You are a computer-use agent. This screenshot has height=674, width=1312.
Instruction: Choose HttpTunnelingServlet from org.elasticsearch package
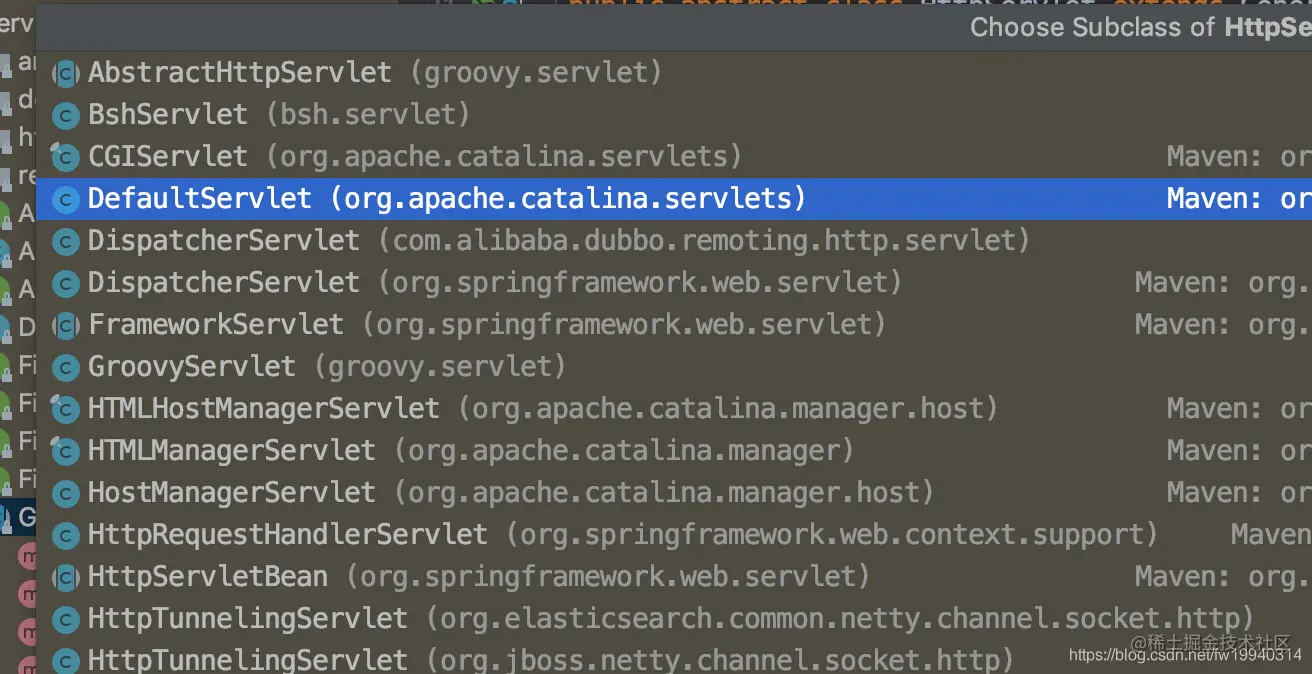673,619
